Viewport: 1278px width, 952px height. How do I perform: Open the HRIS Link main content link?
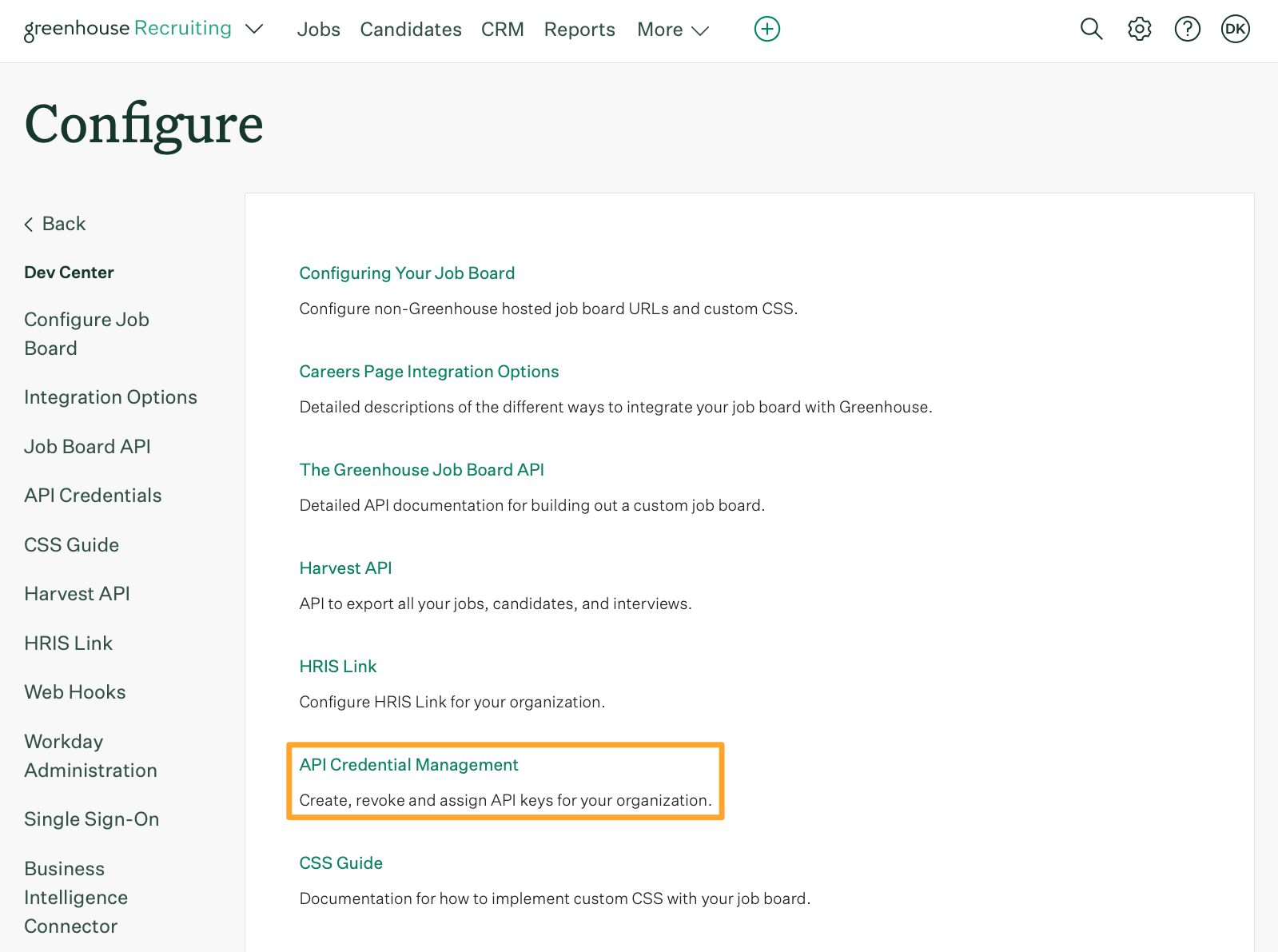click(x=337, y=667)
